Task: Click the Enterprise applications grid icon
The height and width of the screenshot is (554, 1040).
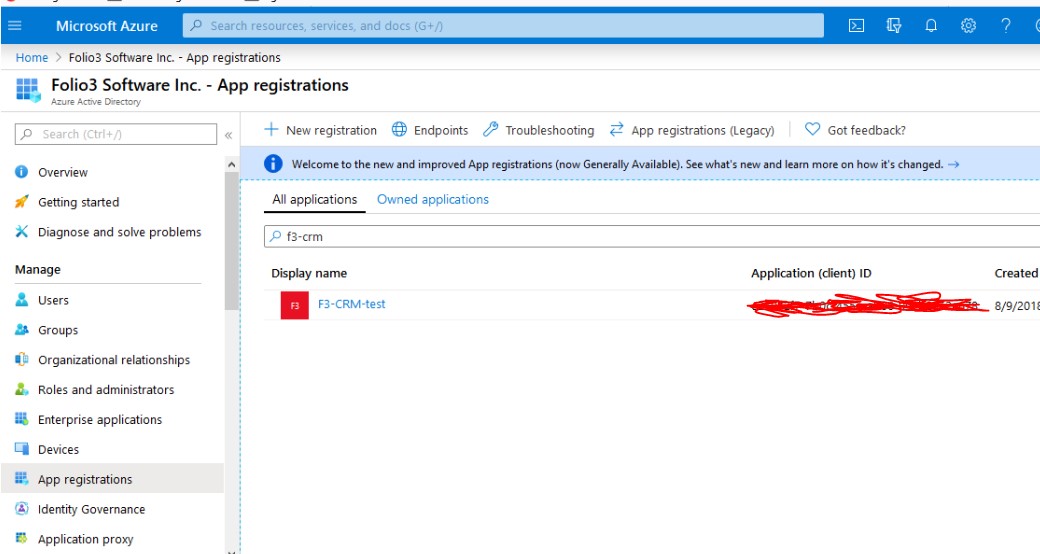Action: click(x=21, y=419)
